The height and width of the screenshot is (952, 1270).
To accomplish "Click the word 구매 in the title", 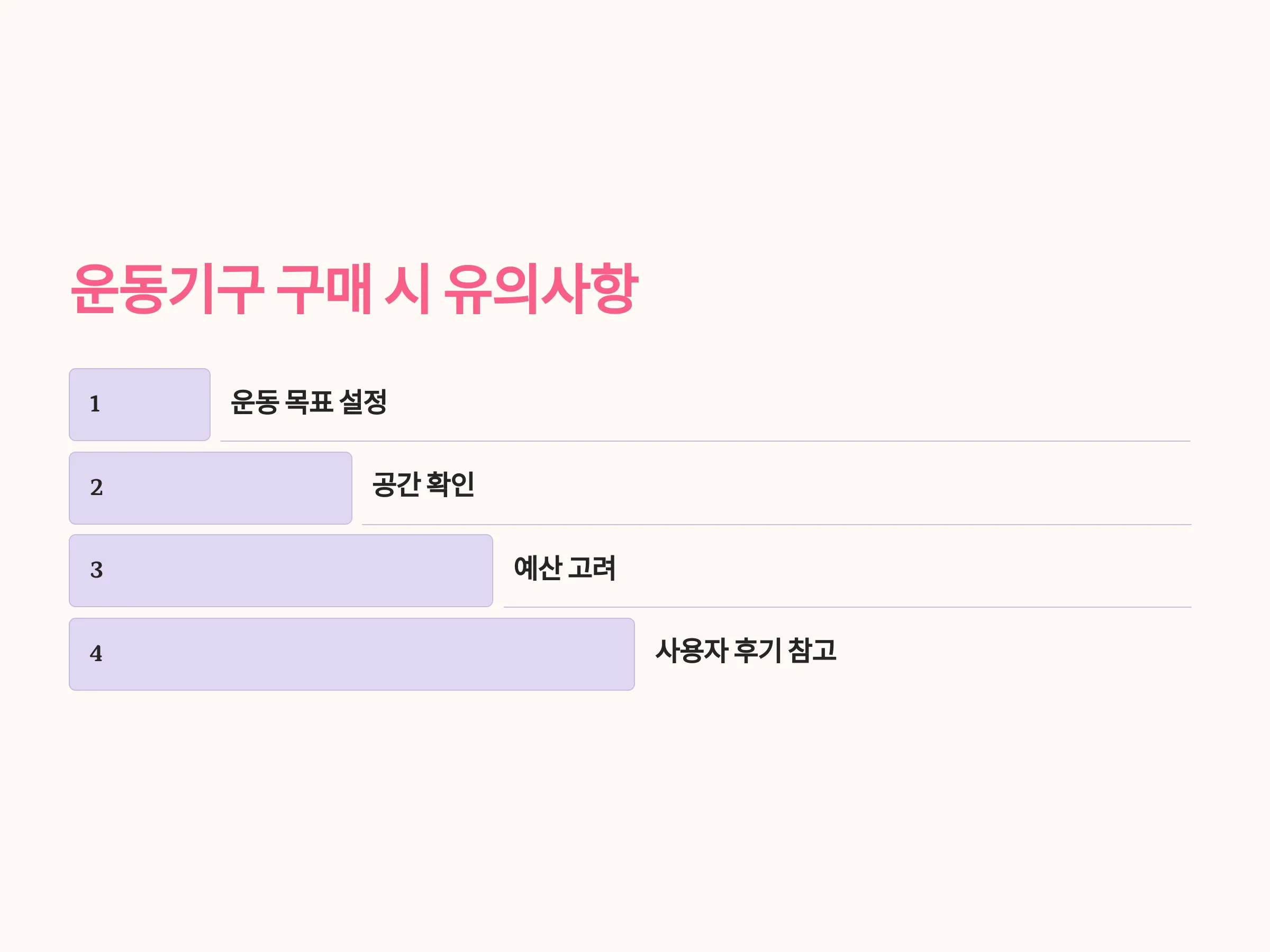I will pyautogui.click(x=324, y=289).
